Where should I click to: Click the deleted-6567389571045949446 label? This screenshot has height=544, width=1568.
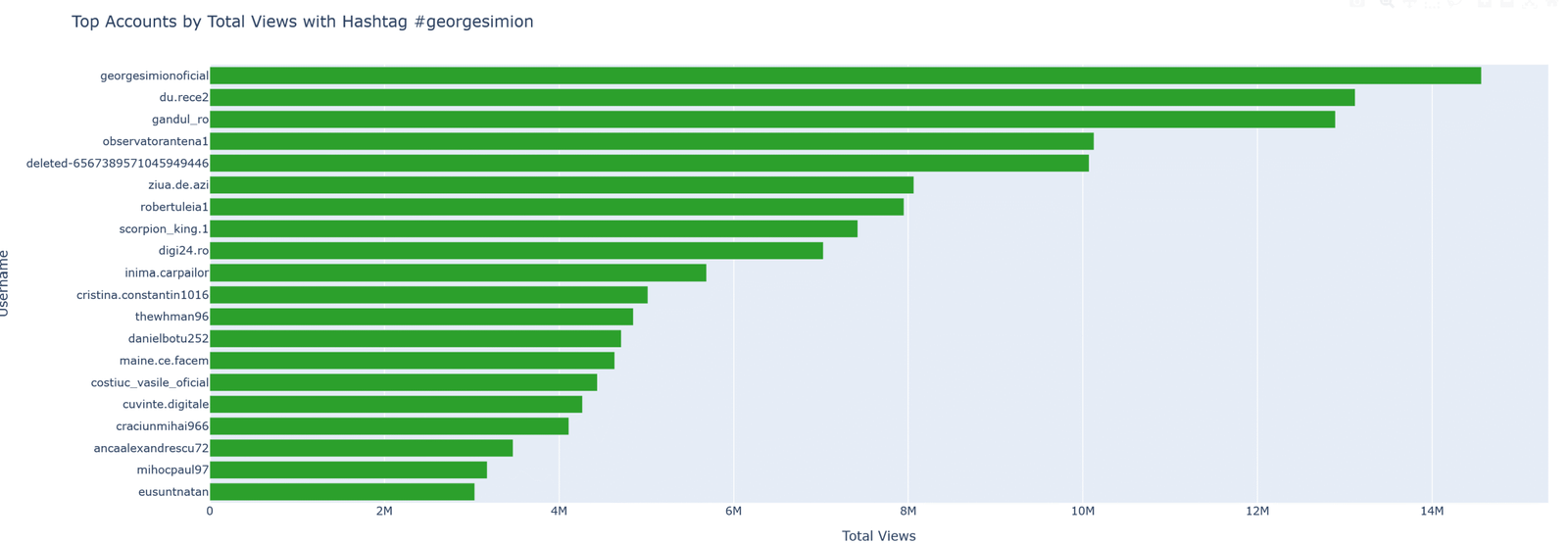pyautogui.click(x=118, y=164)
